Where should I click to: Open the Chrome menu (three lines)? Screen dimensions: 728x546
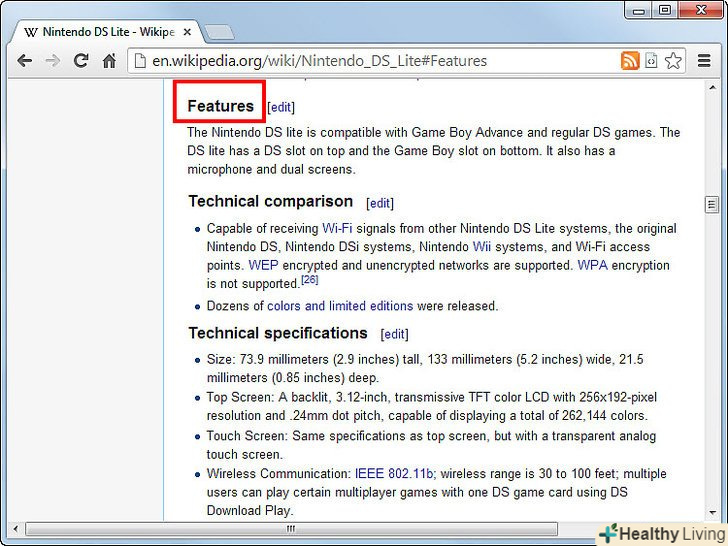704,61
